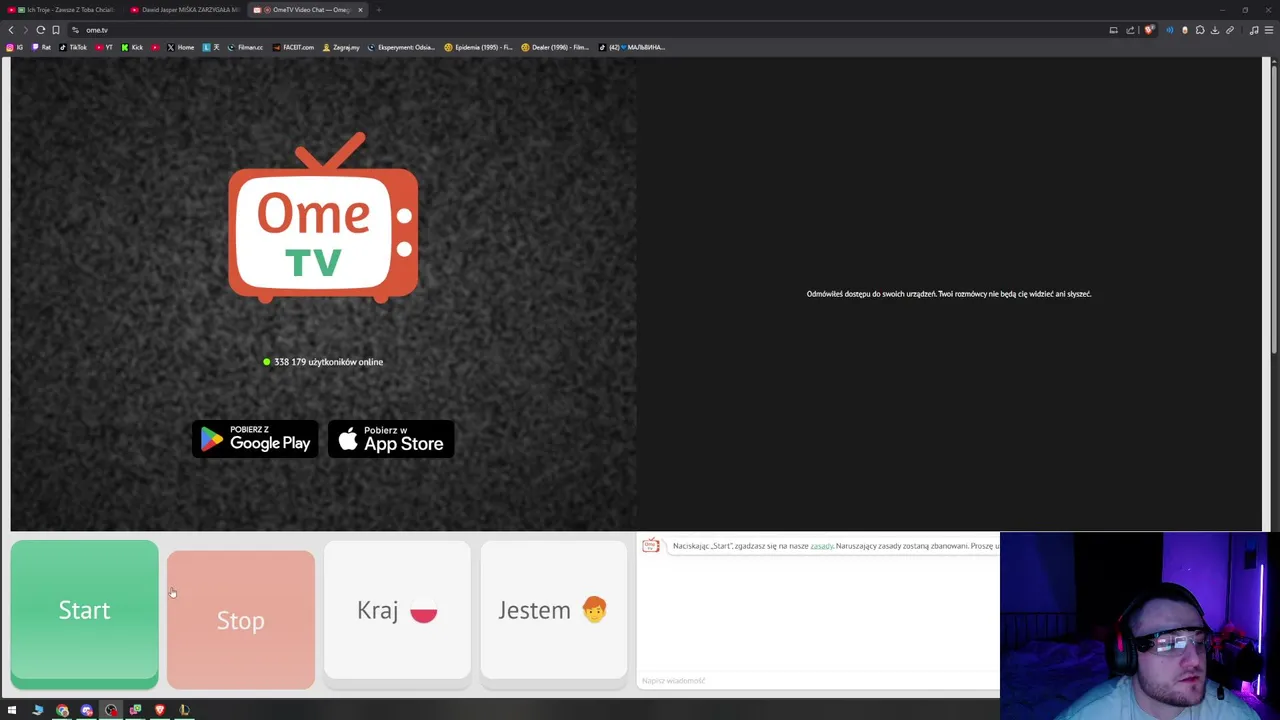Open the OBS taskbar icon
Screen dimensions: 1280x720
coord(111,710)
